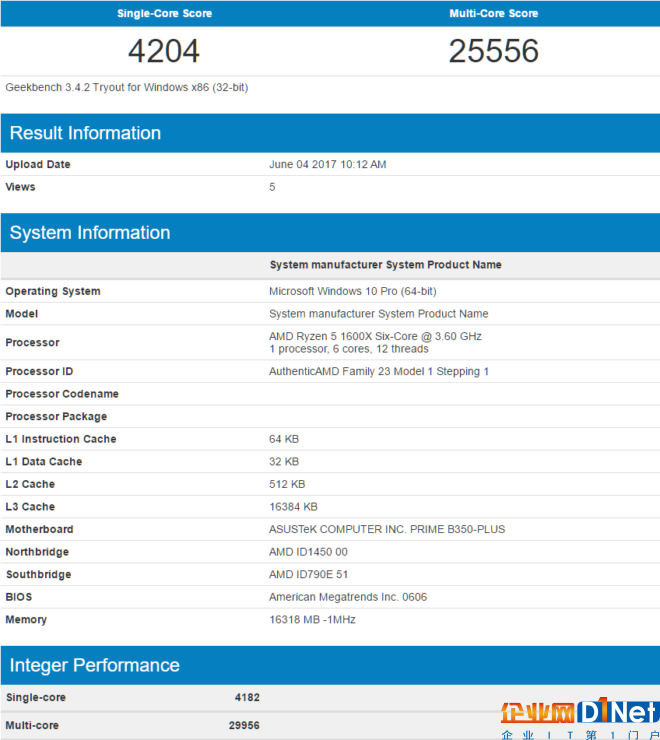
Task: Click the BIOS label
Action: [19, 597]
